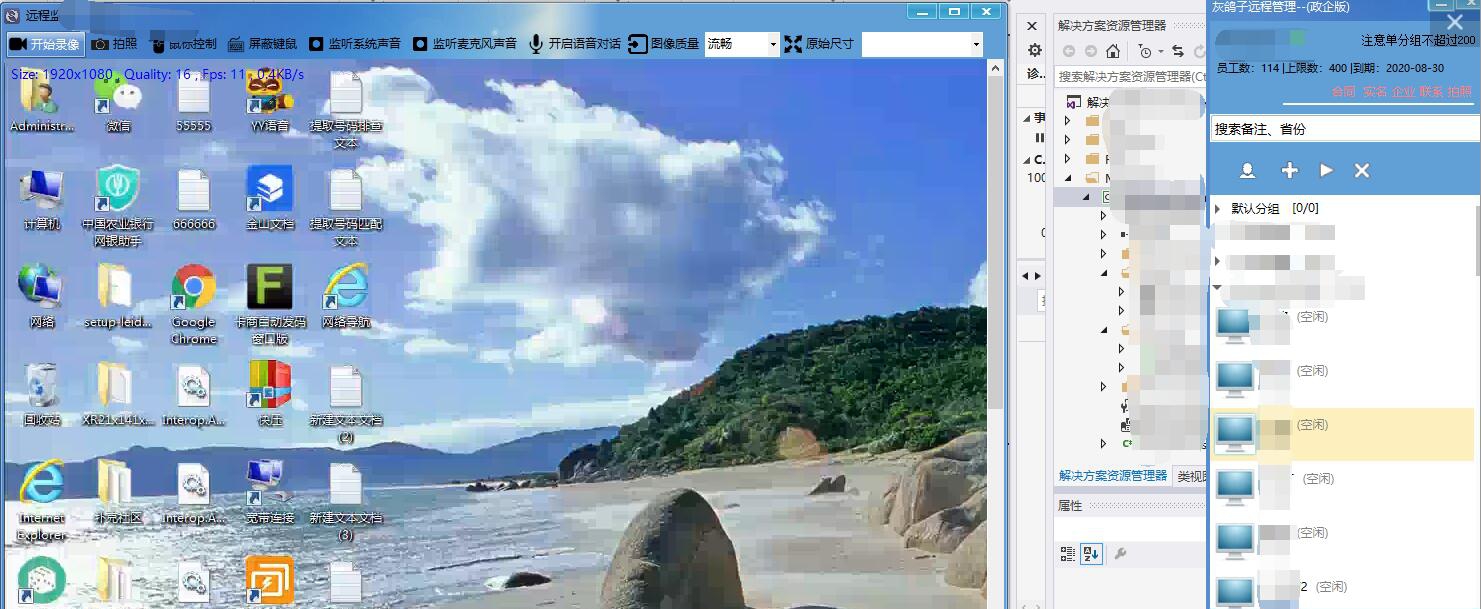
Task: Open 开启语音对话 voice chat microphone icon
Action: [x=537, y=43]
